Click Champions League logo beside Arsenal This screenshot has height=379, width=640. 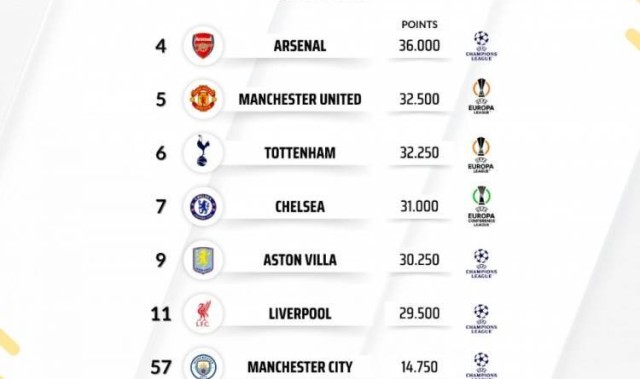tap(481, 46)
